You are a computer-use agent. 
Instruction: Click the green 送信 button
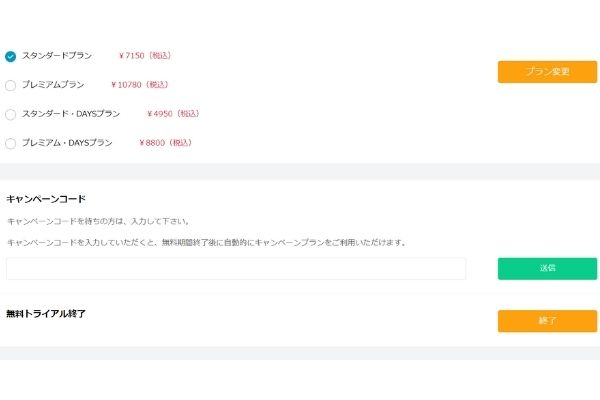547,268
